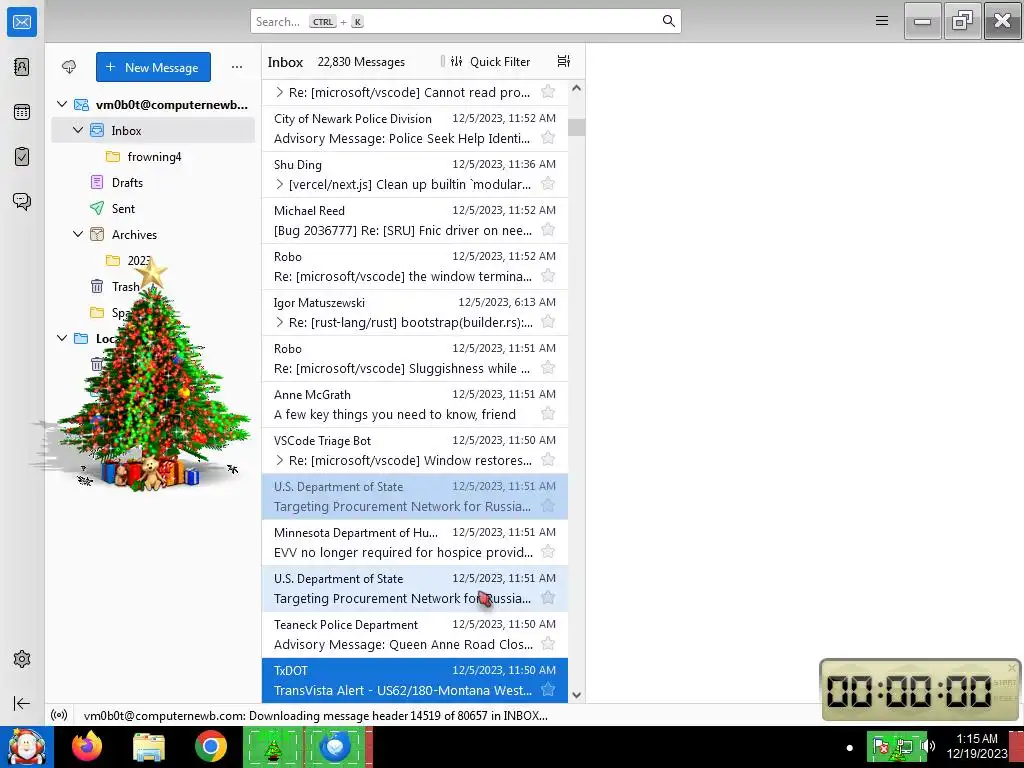The width and height of the screenshot is (1024, 768).
Task: Expand the Shu Ding vercel thread
Action: [280, 184]
